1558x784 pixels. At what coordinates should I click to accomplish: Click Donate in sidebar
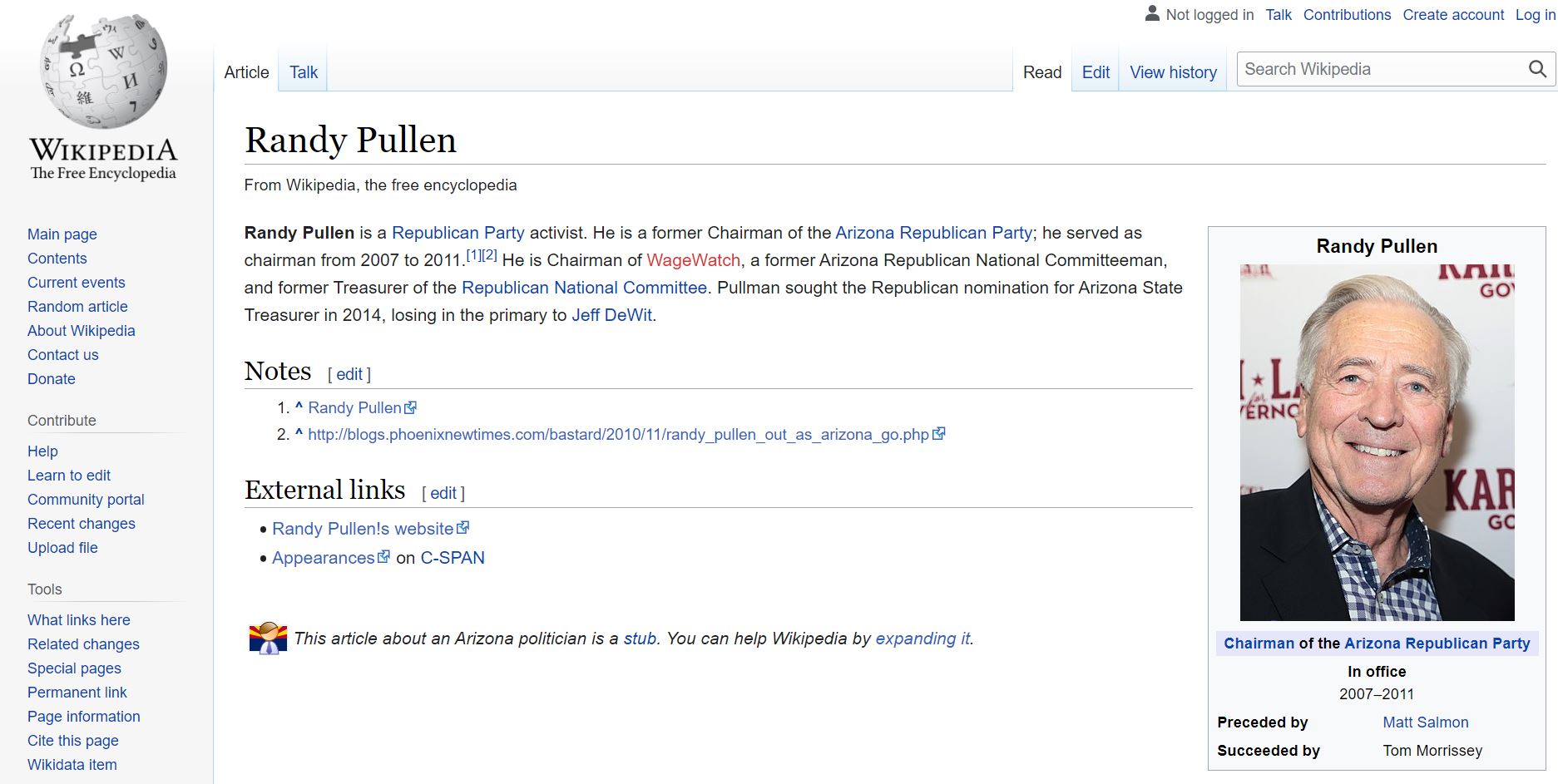51,379
